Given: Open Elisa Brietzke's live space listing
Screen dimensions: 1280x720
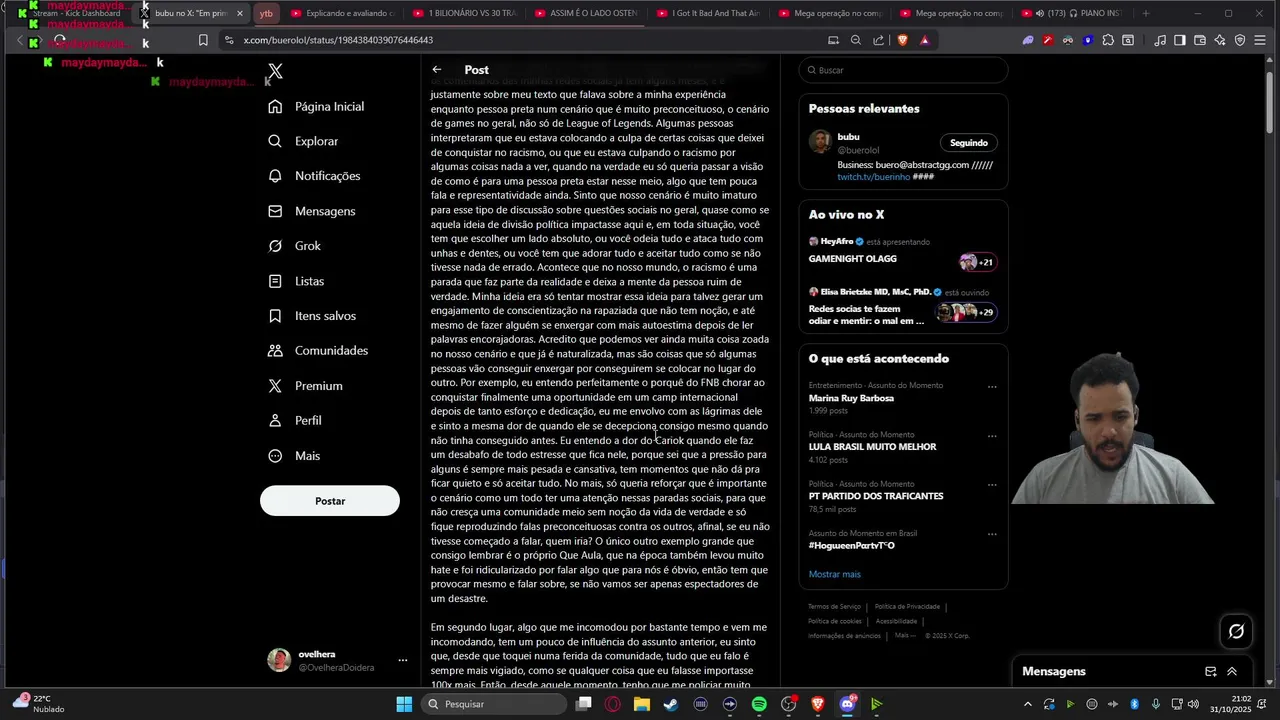Looking at the screenshot, I should pos(902,306).
